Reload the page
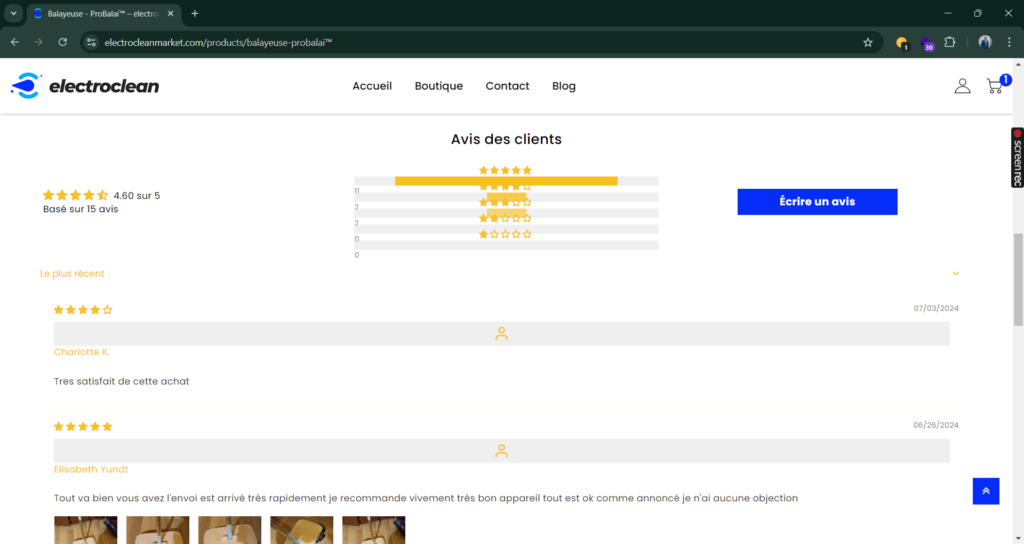Image resolution: width=1024 pixels, height=544 pixels. click(63, 42)
